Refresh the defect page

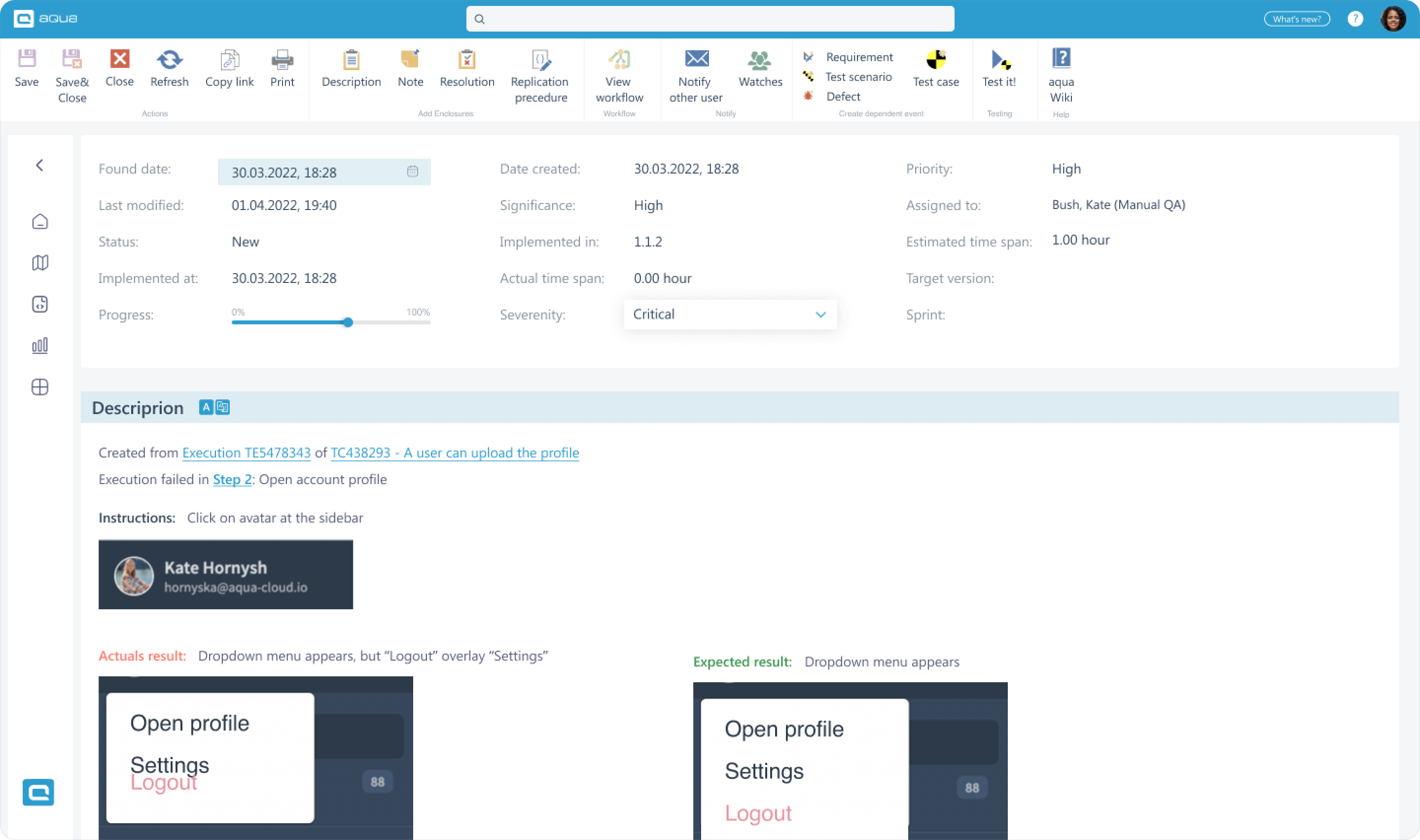coord(169,60)
